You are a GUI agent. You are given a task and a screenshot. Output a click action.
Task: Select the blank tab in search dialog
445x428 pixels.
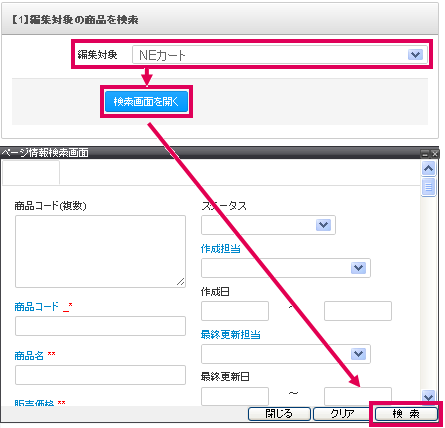pyautogui.click(x=31, y=172)
